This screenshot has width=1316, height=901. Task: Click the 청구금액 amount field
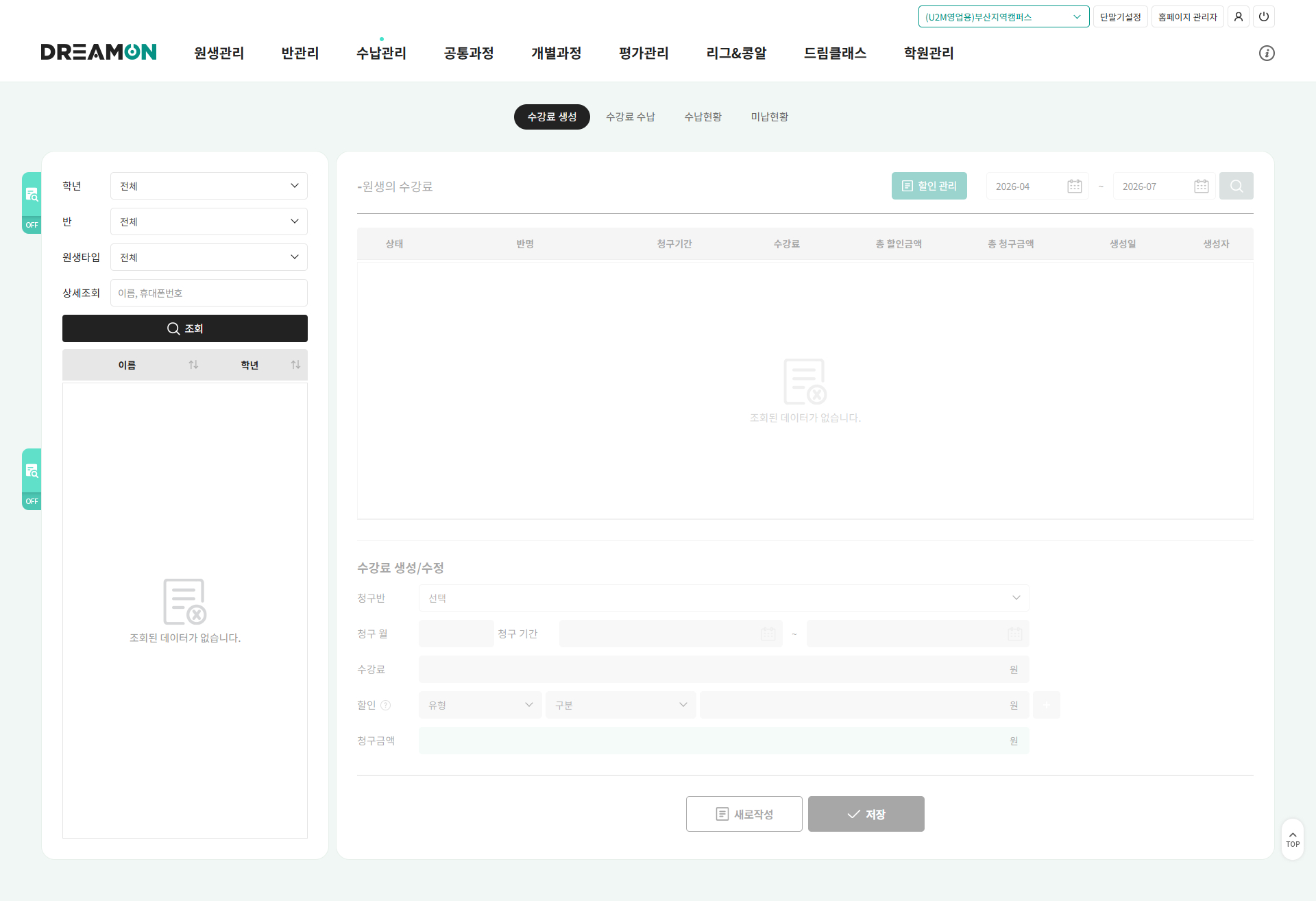724,741
